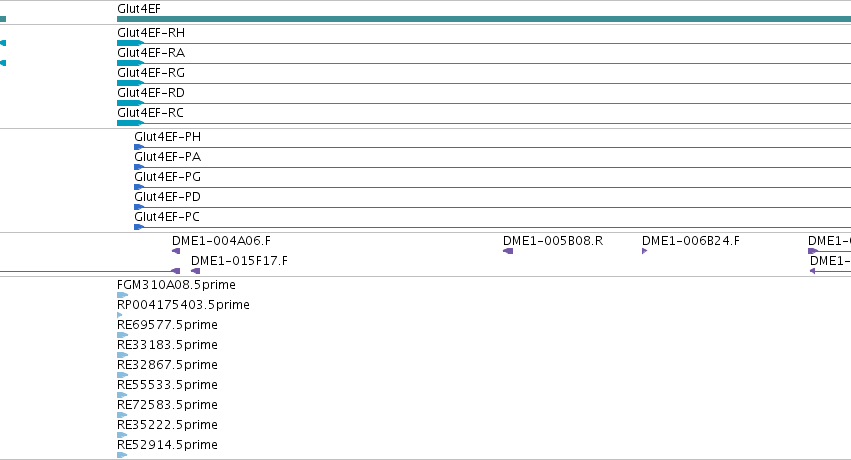This screenshot has width=851, height=460.
Task: Select protein Glut4EF-PG label
Action: [168, 177]
